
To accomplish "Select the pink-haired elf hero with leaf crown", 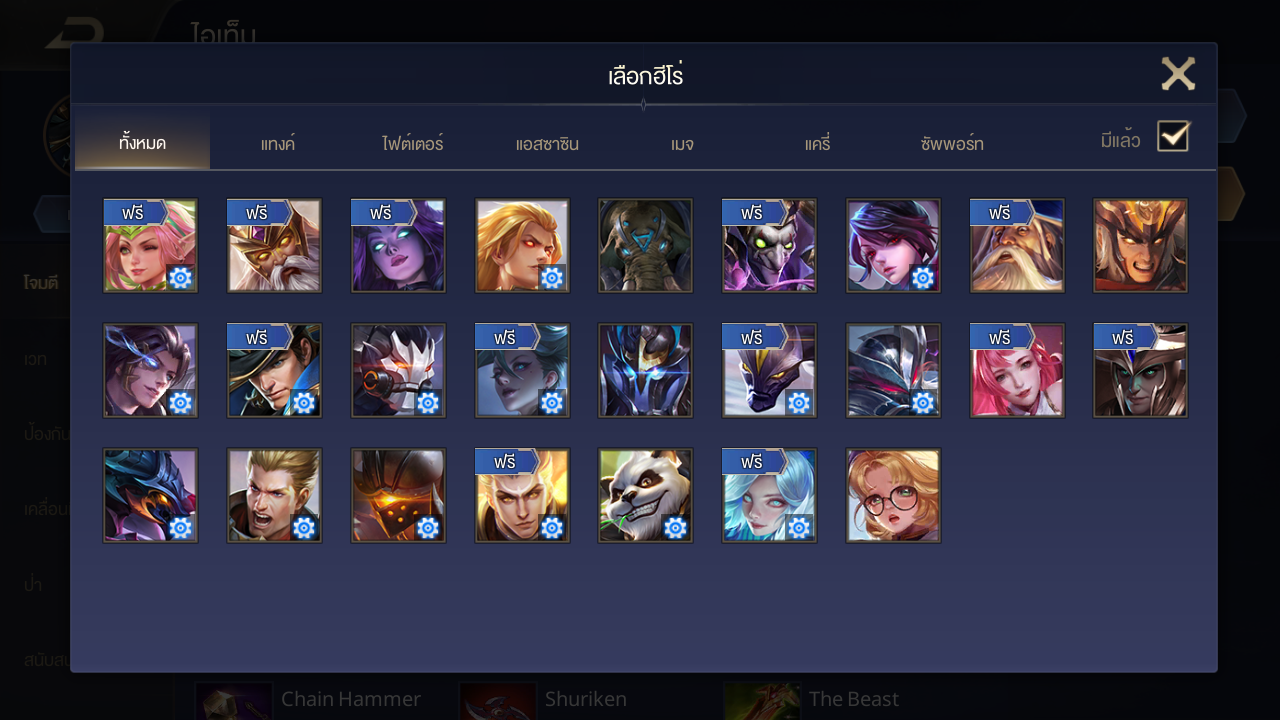I will click(x=150, y=246).
